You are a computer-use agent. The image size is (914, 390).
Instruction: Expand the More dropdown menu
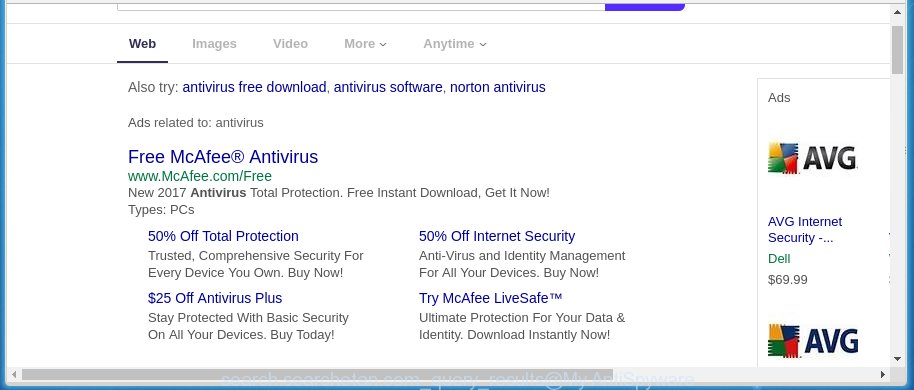point(365,44)
